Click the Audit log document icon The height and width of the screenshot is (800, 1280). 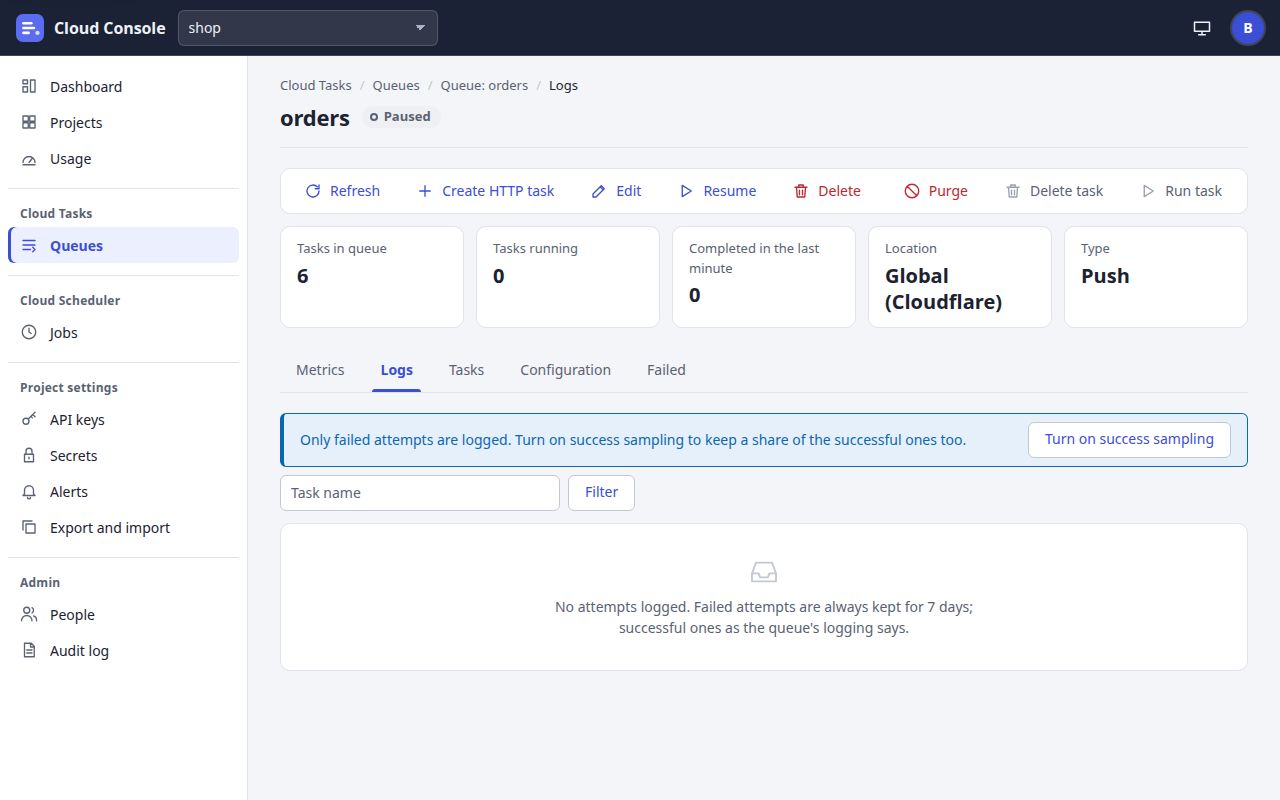pyautogui.click(x=29, y=651)
